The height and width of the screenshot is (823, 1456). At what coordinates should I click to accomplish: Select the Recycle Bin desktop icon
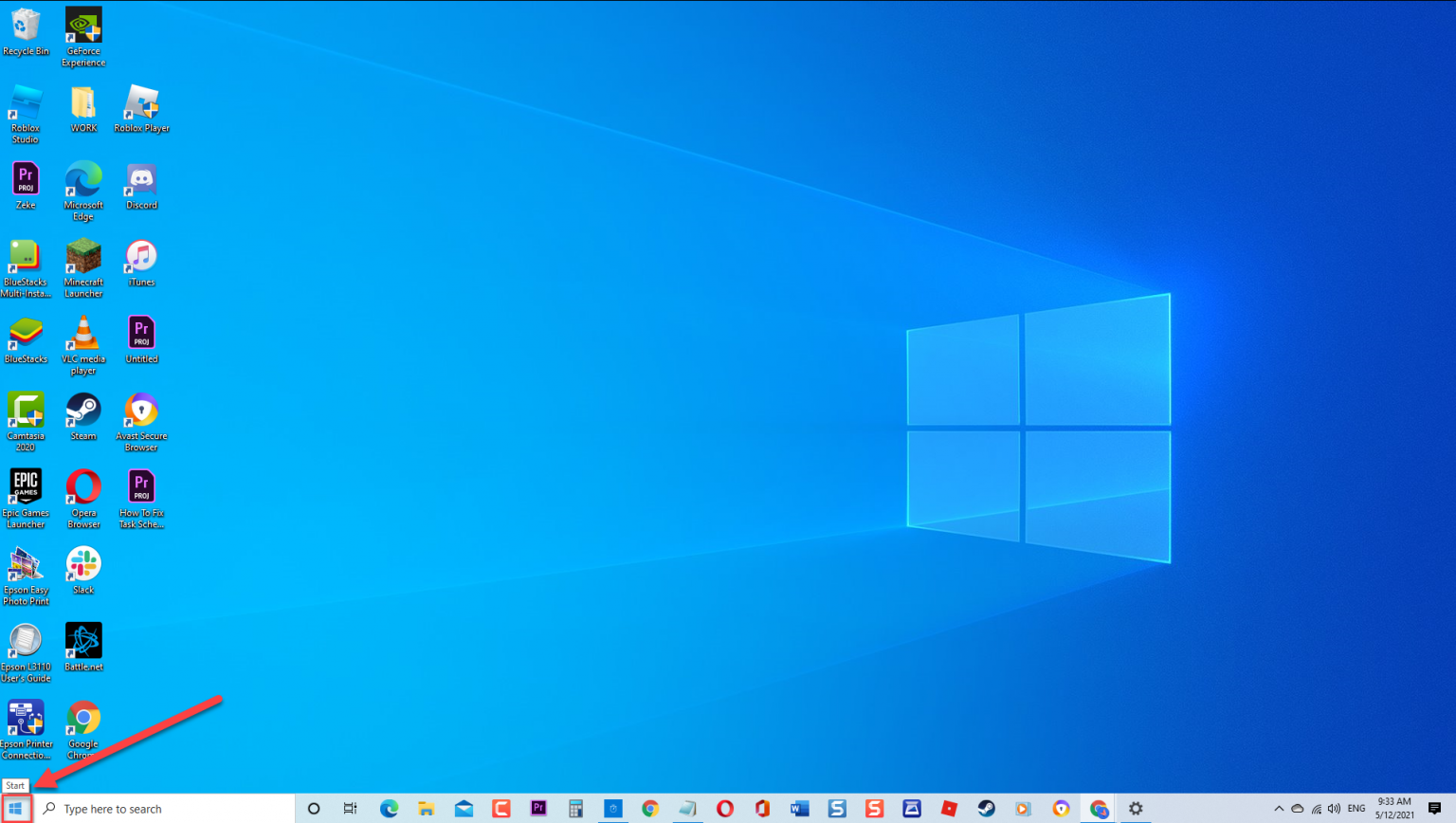pyautogui.click(x=26, y=32)
